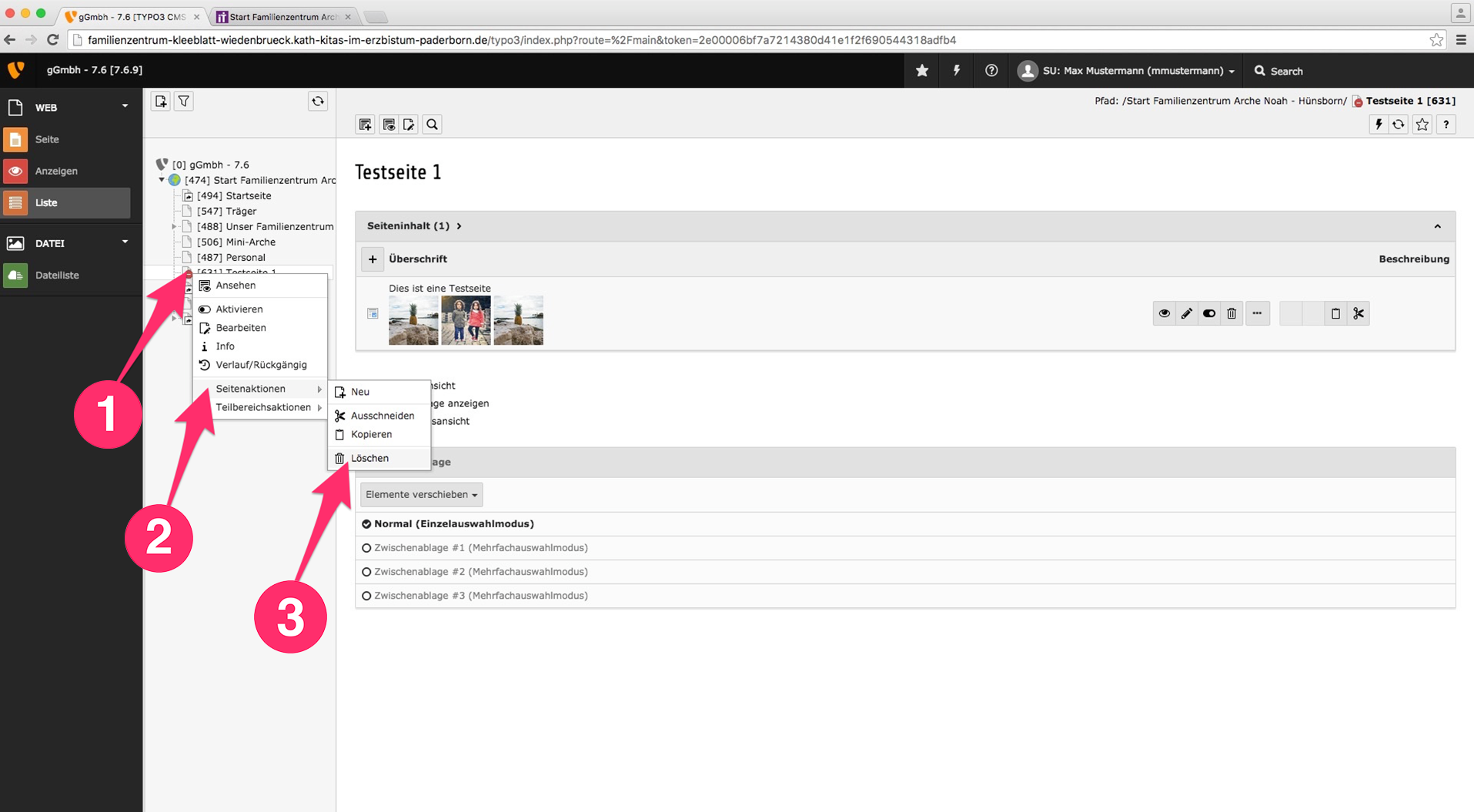
Task: Open the Dateiliste module in sidebar
Action: click(x=57, y=275)
